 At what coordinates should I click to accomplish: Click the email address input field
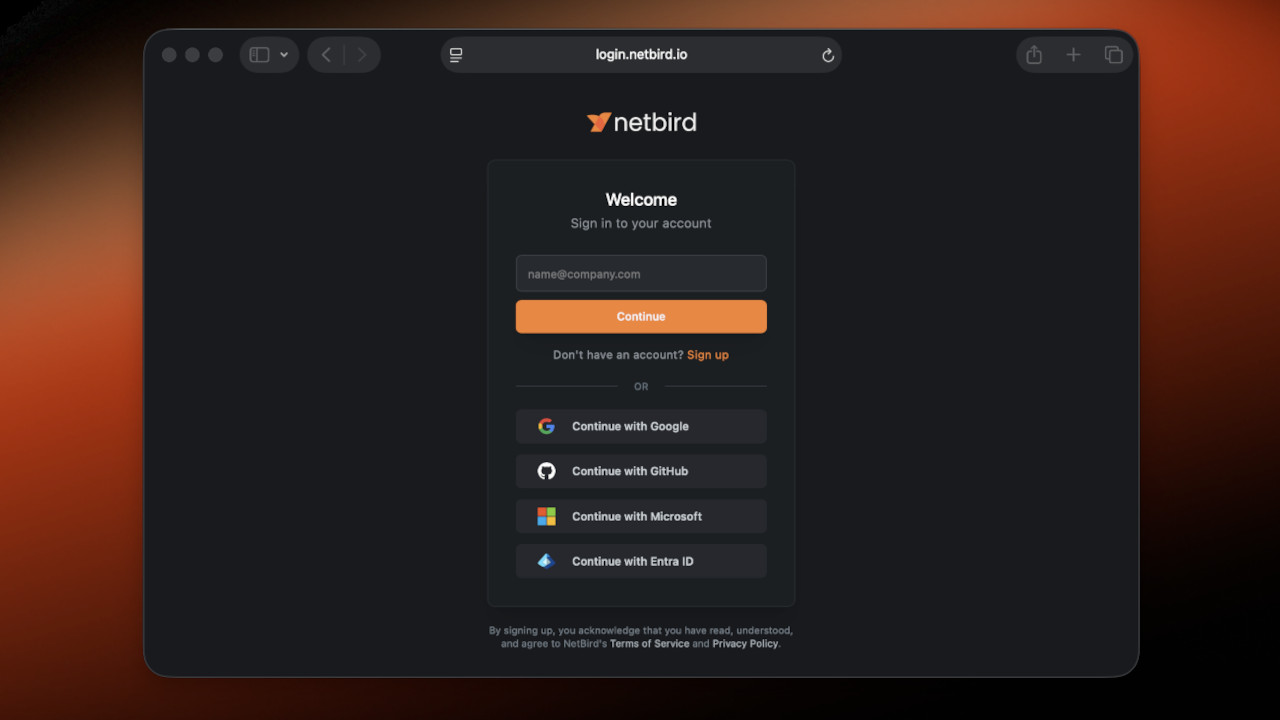coord(640,273)
